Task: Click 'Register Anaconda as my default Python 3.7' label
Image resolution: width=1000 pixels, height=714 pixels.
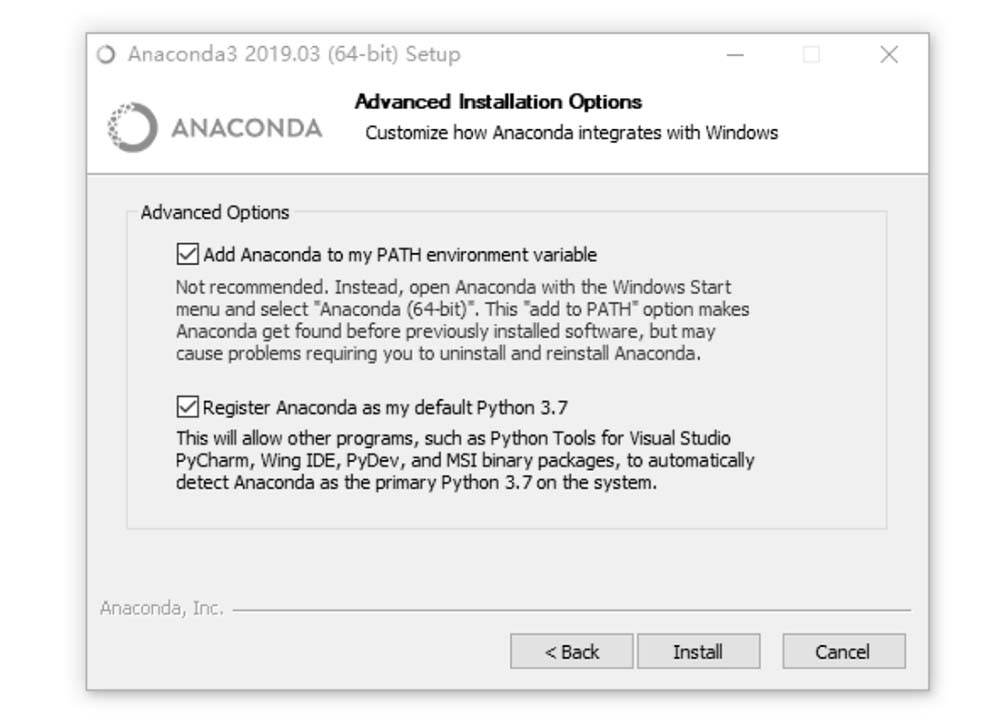Action: (385, 407)
